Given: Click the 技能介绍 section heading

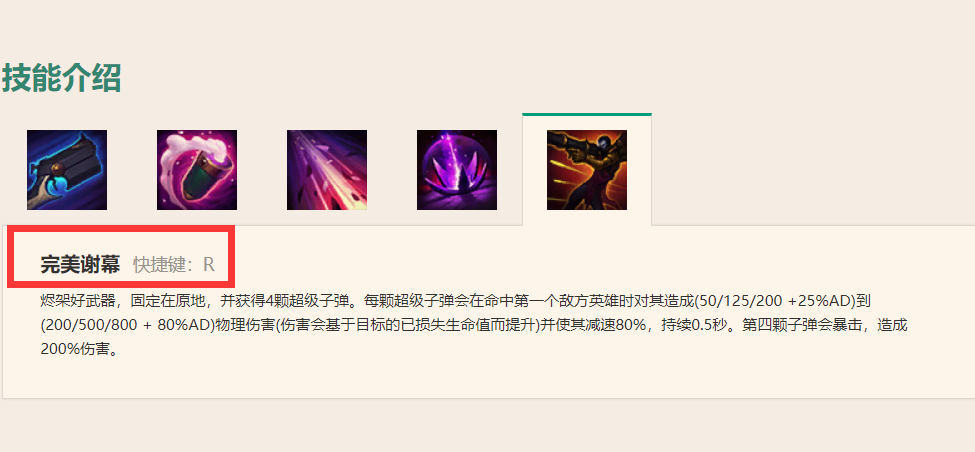Looking at the screenshot, I should point(62,78).
